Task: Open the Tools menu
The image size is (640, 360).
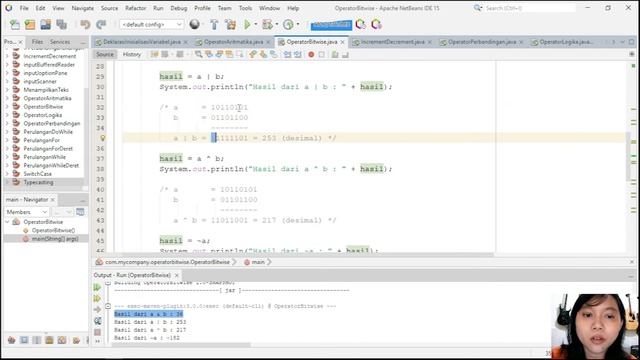Action: [245, 8]
